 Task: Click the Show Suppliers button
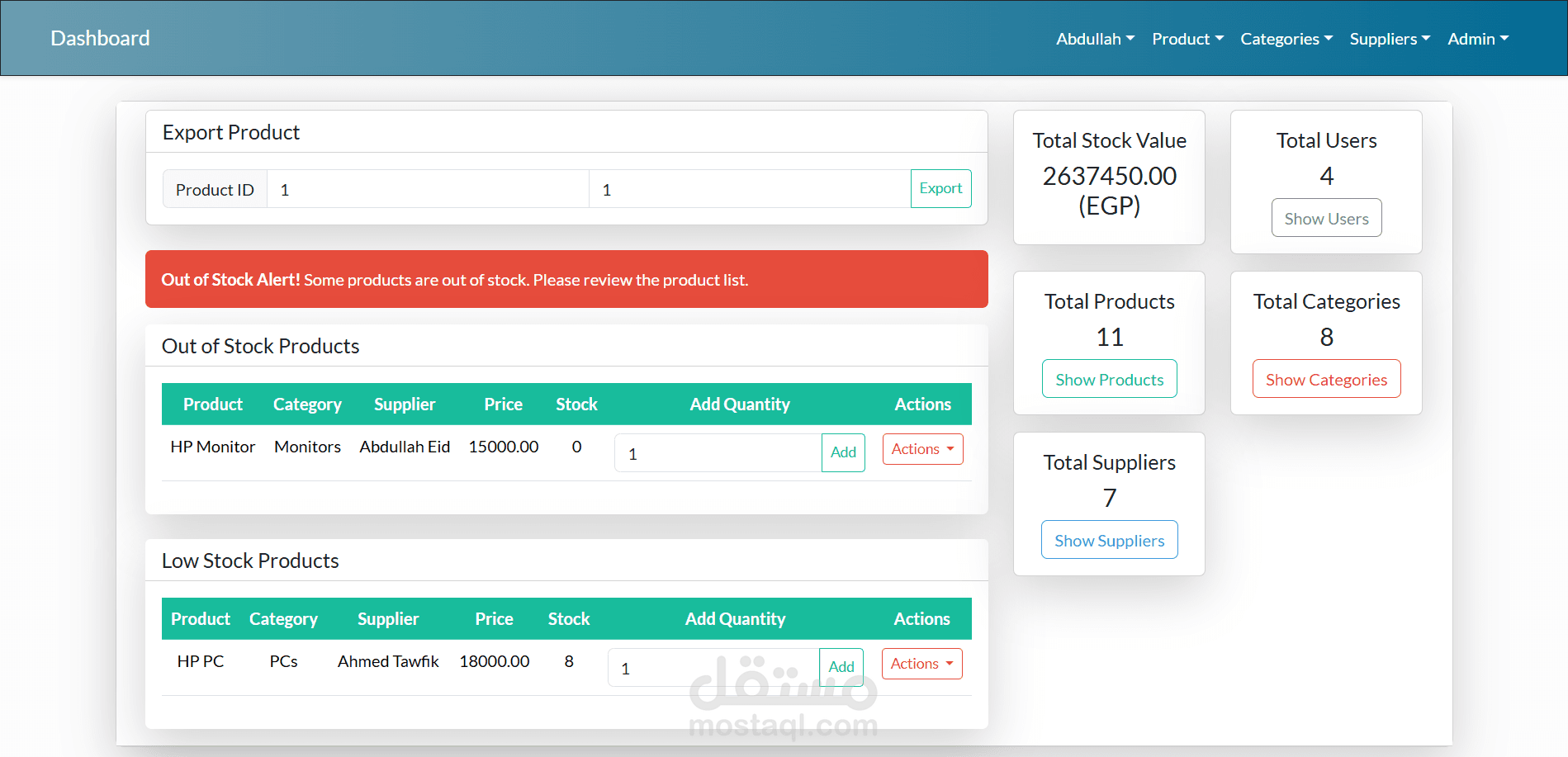coord(1109,540)
